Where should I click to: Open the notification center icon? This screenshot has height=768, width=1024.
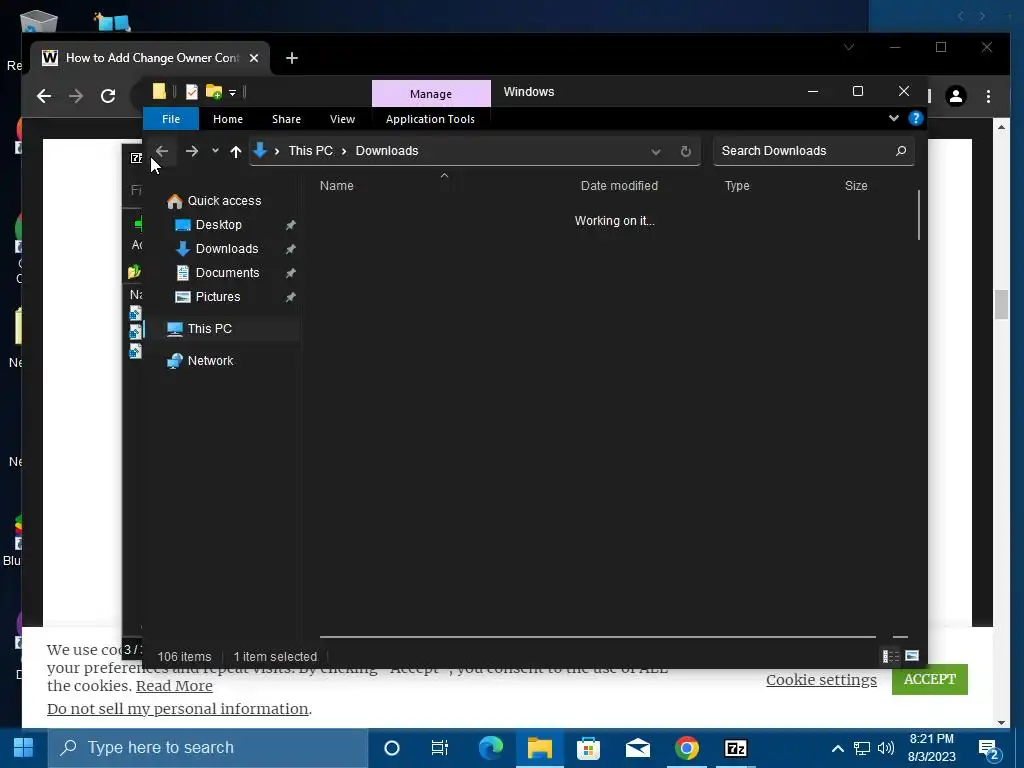pyautogui.click(x=989, y=750)
